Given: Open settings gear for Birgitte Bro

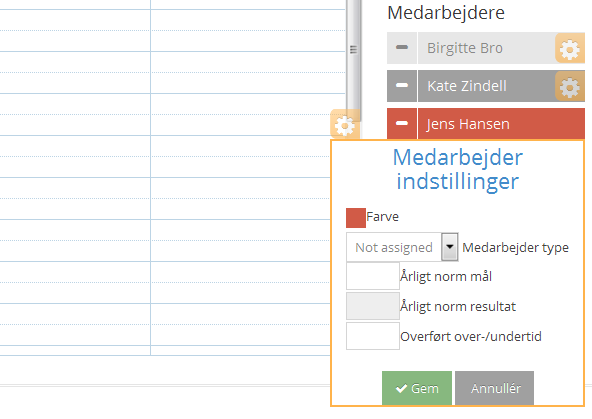Looking at the screenshot, I should click(x=570, y=48).
